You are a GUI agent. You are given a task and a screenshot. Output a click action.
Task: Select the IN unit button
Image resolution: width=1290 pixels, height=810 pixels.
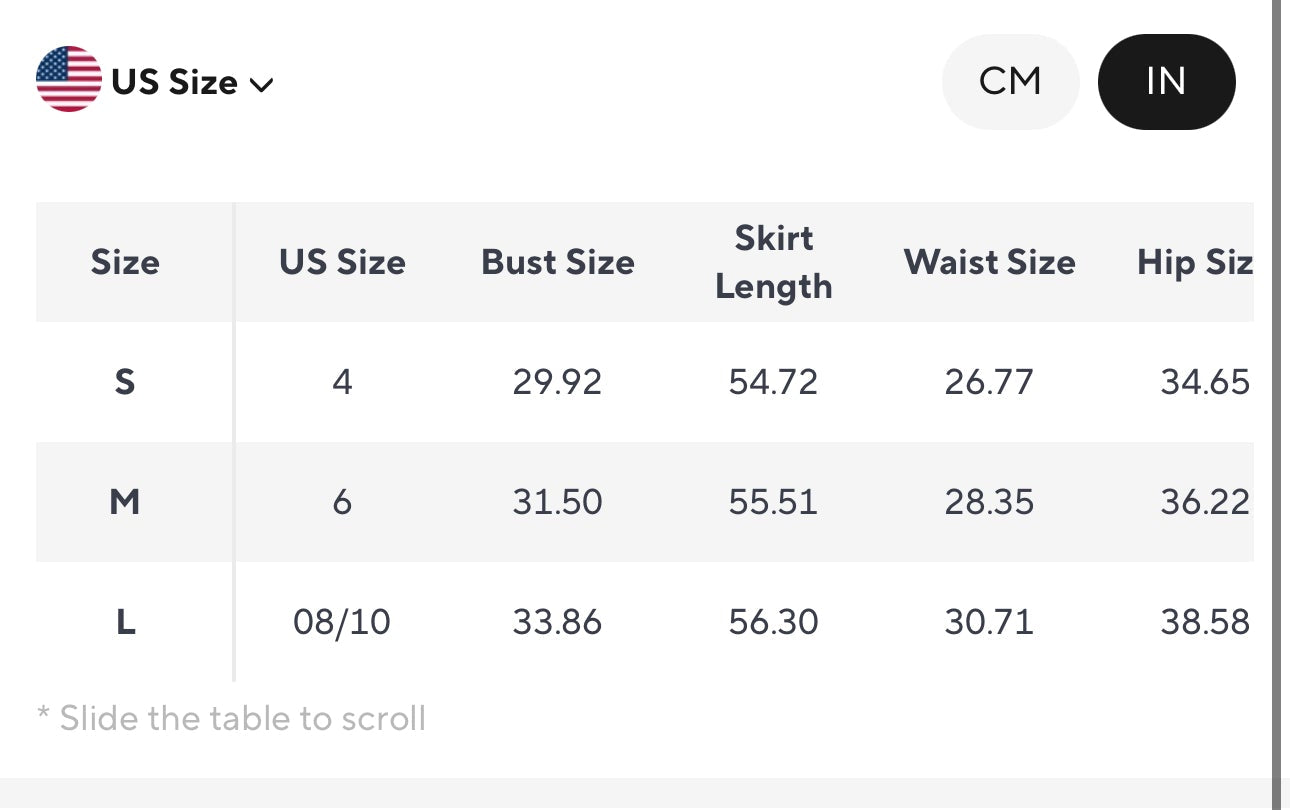click(1166, 81)
